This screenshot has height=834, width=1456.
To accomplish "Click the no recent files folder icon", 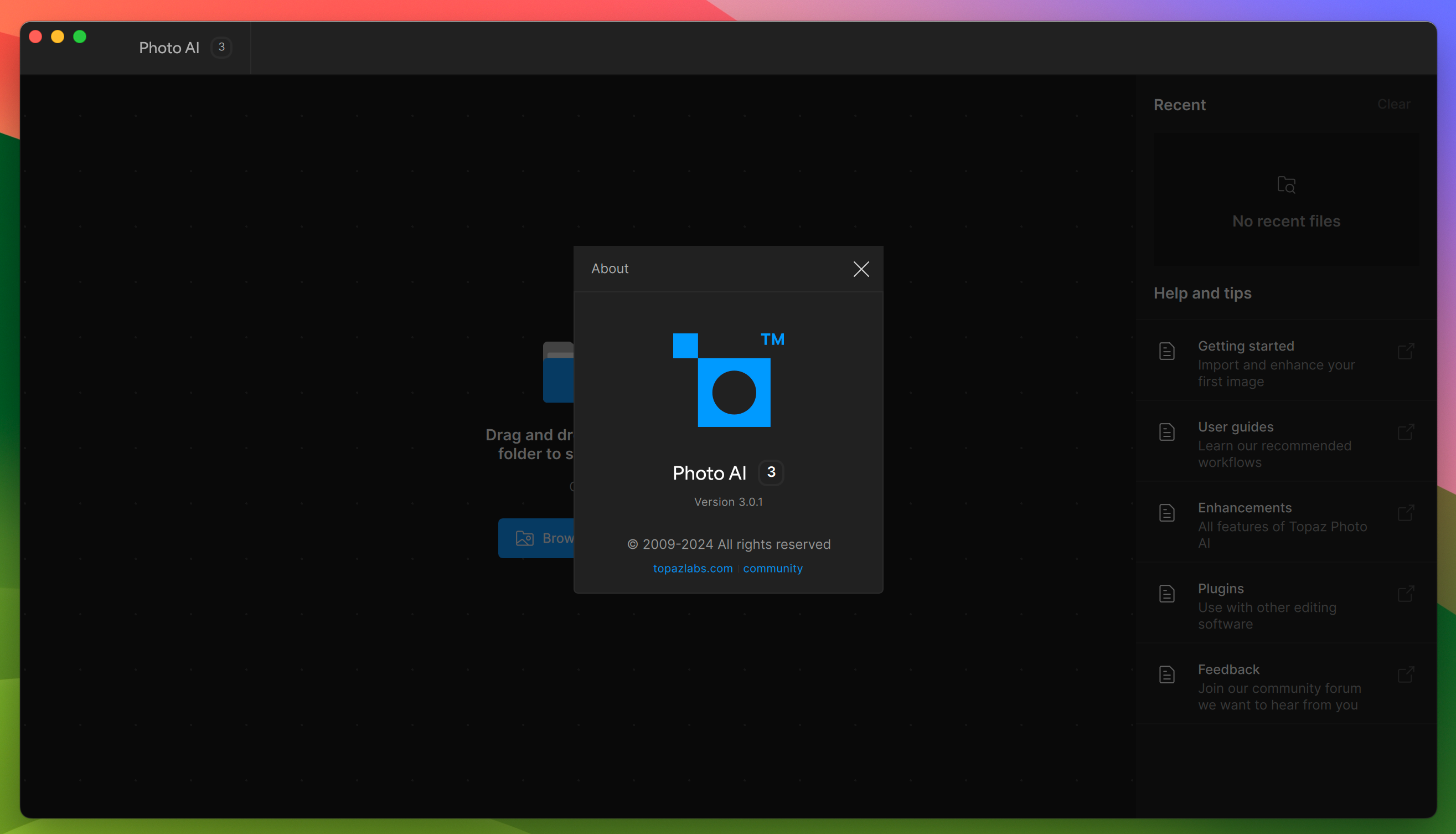I will (x=1286, y=184).
